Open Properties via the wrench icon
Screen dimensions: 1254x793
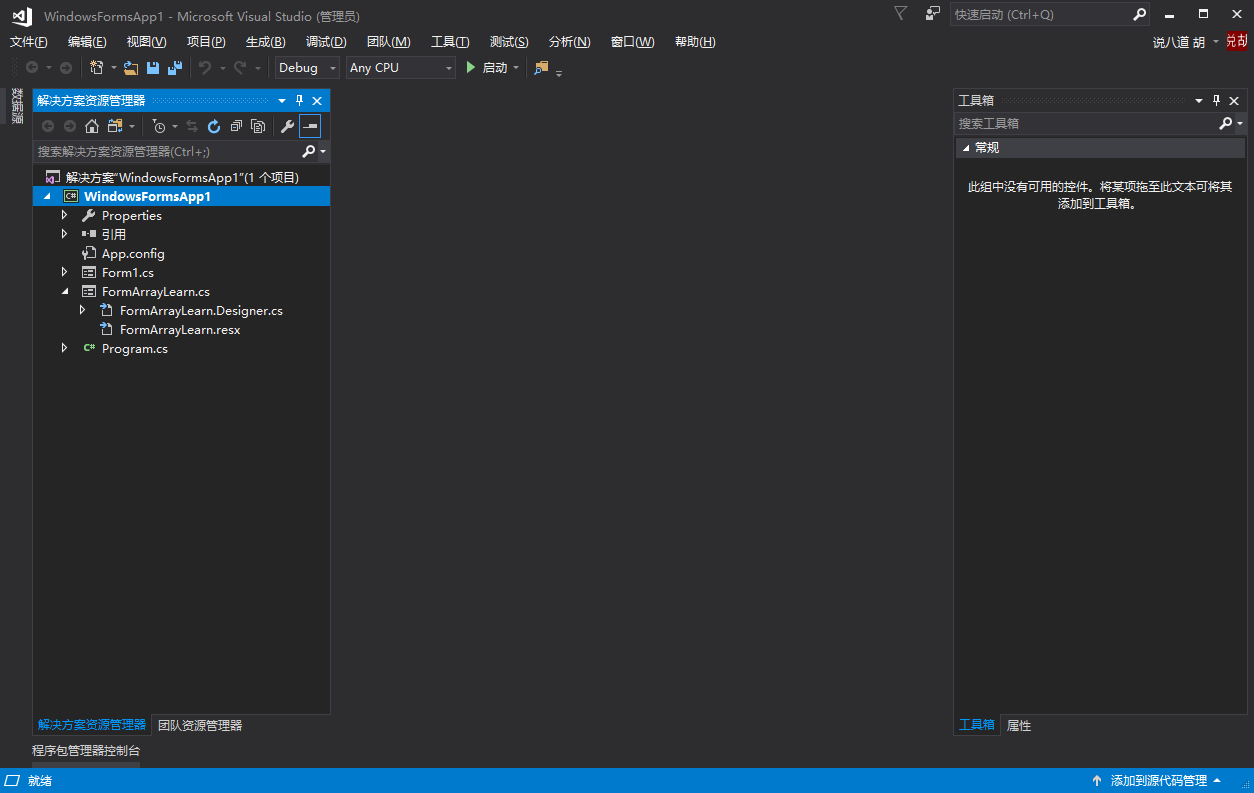(287, 126)
